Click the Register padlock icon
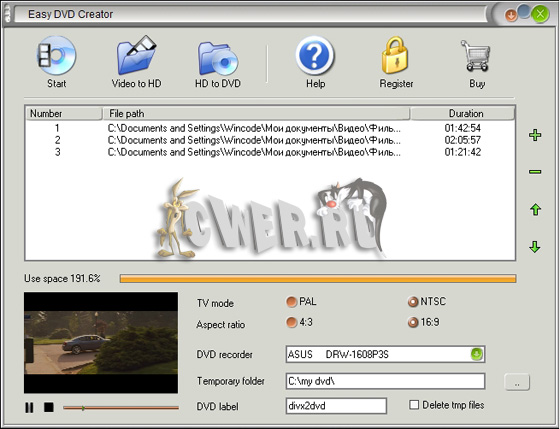The image size is (560, 429). pos(395,56)
